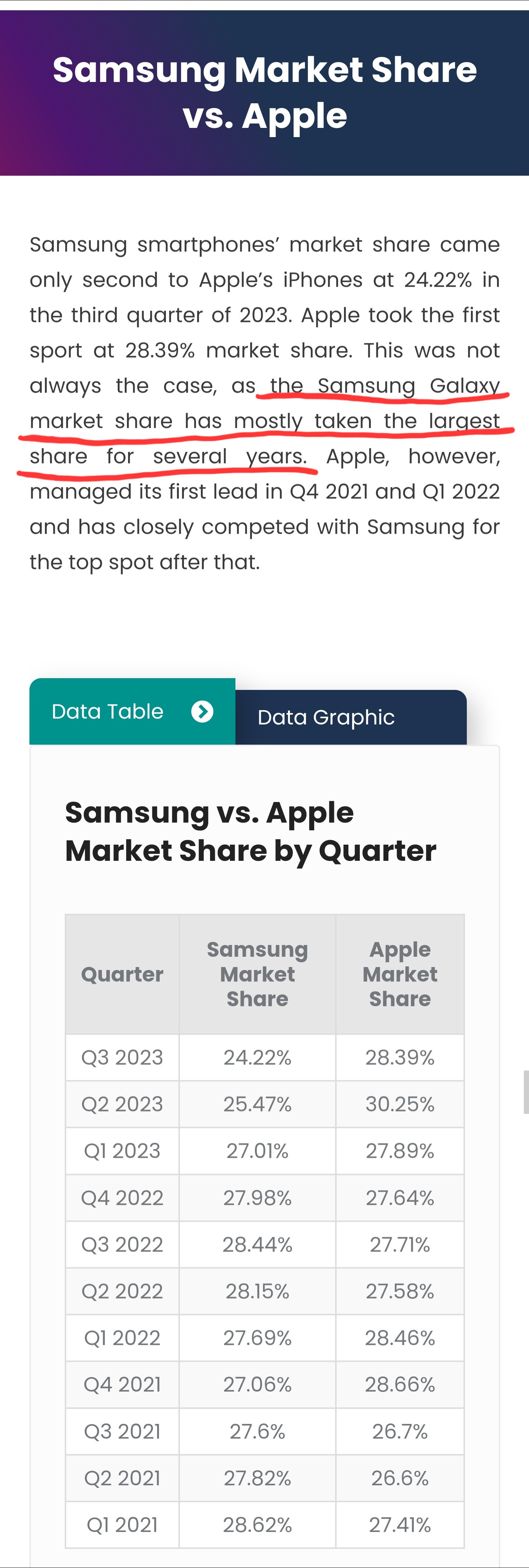This screenshot has height=1568, width=529.
Task: Click the "Samsung Market Share vs. Apple" banner title
Action: pyautogui.click(x=264, y=93)
